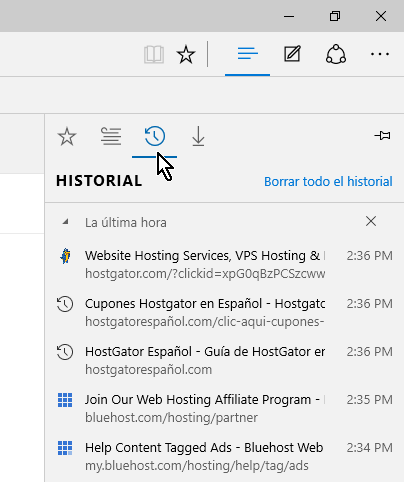The image size is (404, 482).
Task: Open HostGator Español Guía history entry
Action: (x=224, y=360)
